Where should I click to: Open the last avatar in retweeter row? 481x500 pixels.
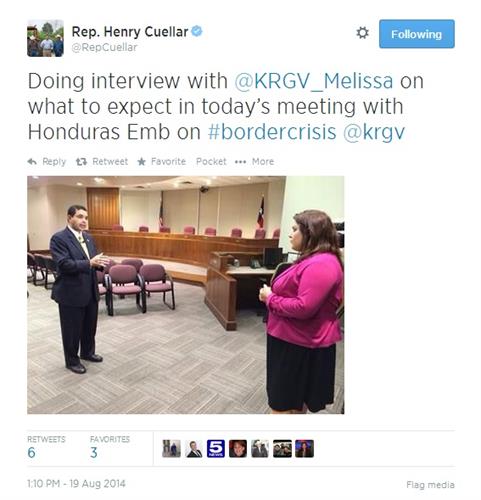304,448
